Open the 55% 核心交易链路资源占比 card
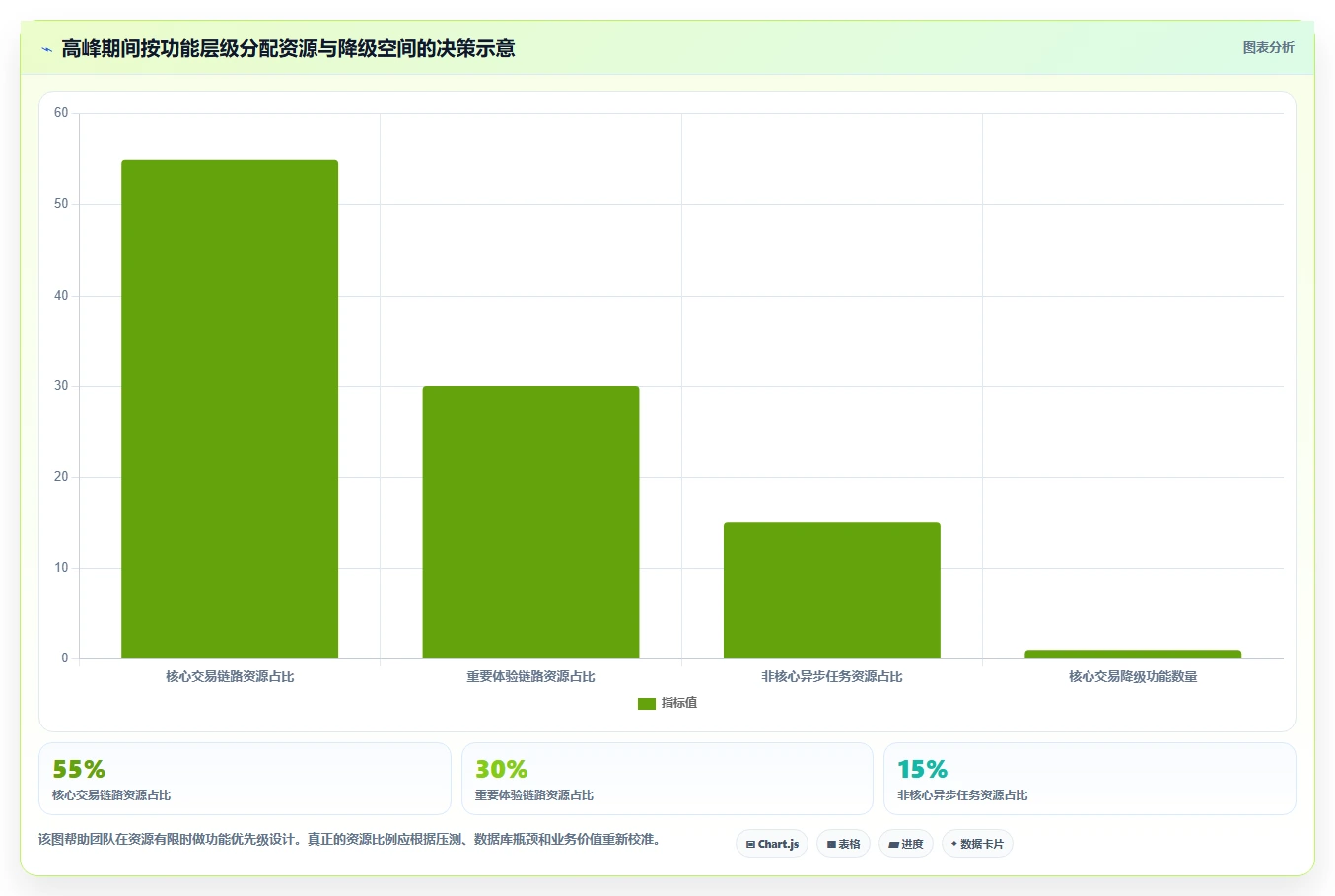This screenshot has height=896, width=1335. (x=245, y=779)
